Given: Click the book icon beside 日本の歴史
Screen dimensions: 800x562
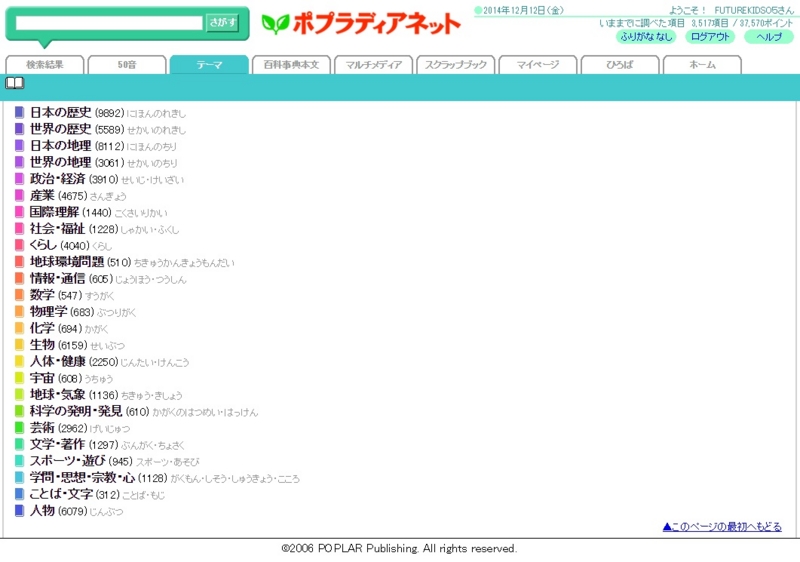Looking at the screenshot, I should pos(19,112).
